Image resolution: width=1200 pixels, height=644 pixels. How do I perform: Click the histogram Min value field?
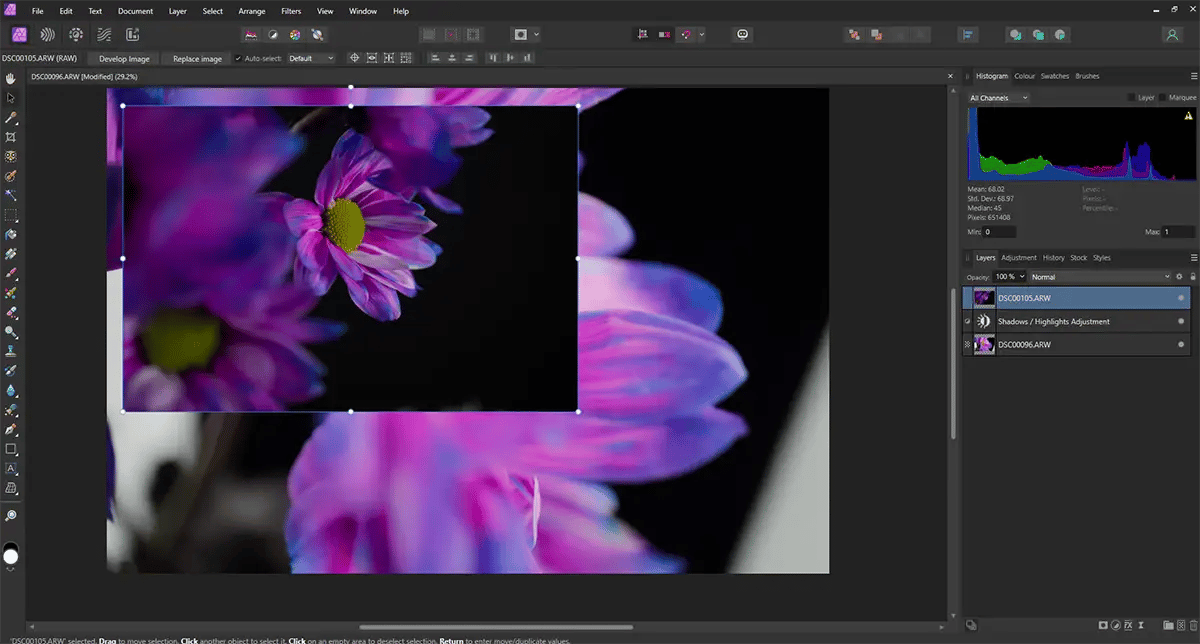(x=1000, y=232)
